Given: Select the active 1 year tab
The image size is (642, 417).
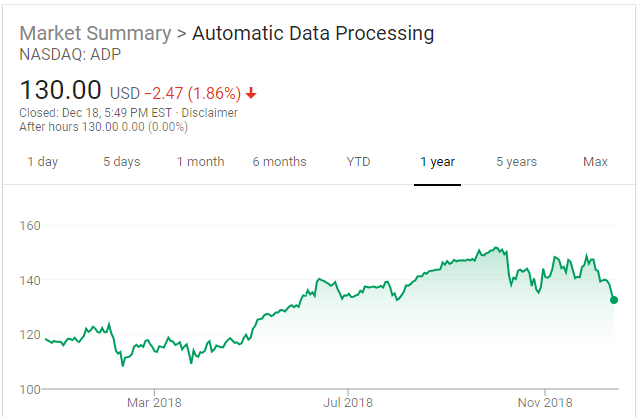Looking at the screenshot, I should (x=437, y=162).
